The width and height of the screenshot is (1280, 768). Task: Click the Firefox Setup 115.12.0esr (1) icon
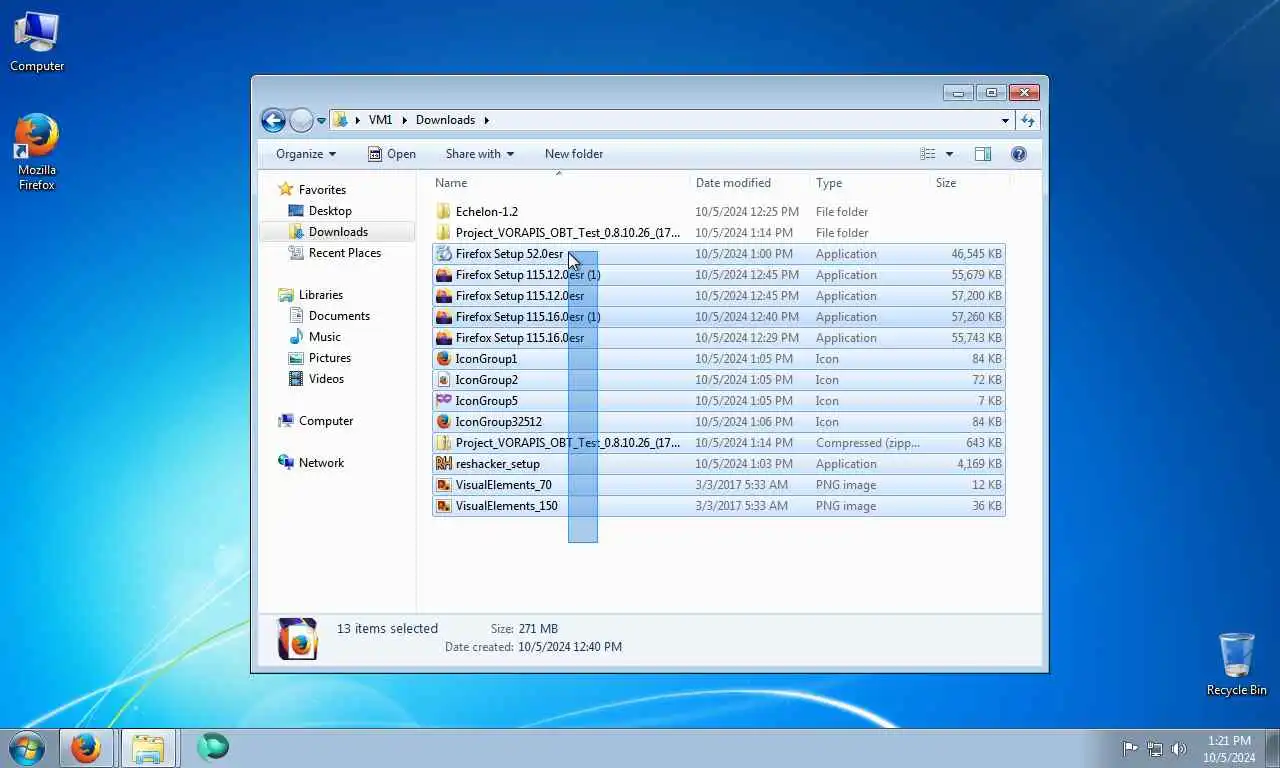(444, 275)
